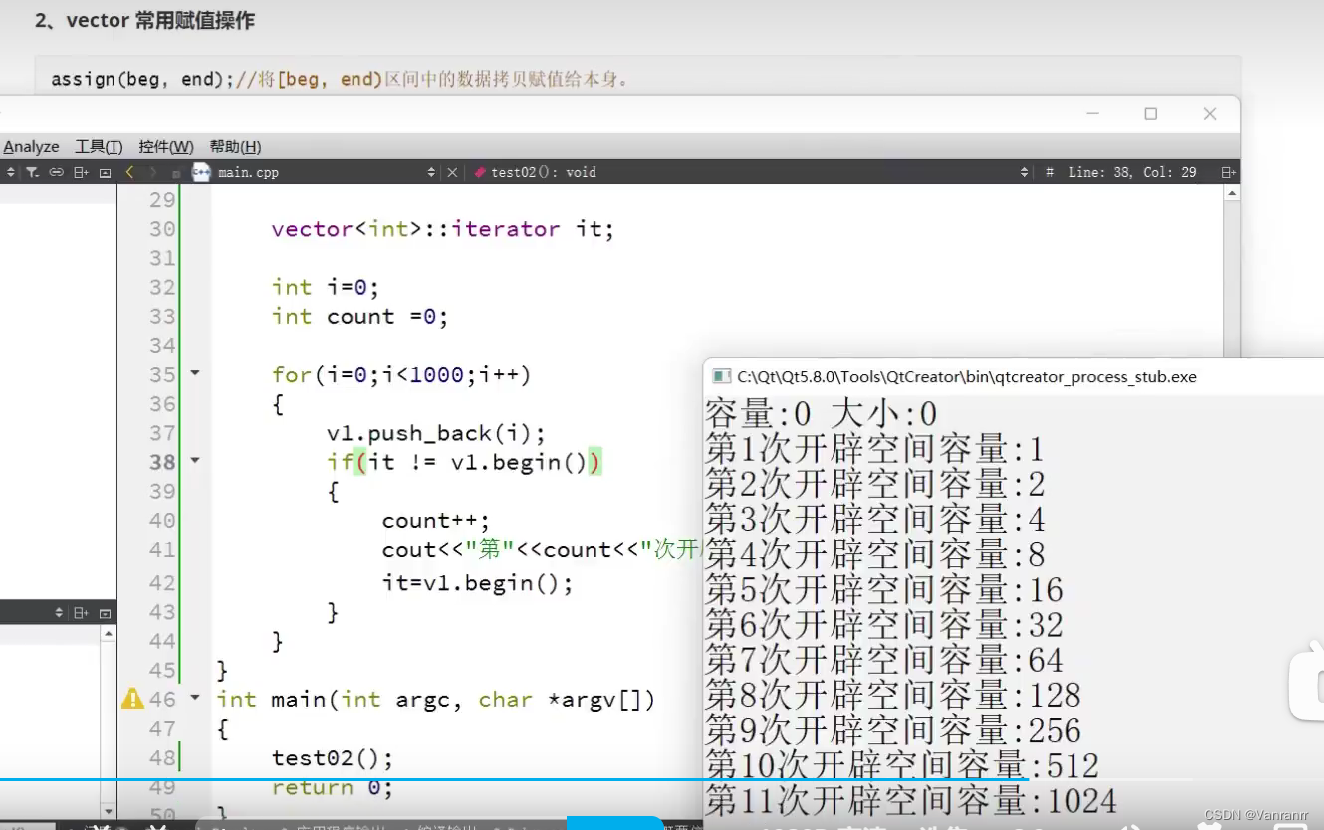This screenshot has height=830, width=1324.
Task: Click the v1.push_back(i); statement
Action: pos(436,433)
